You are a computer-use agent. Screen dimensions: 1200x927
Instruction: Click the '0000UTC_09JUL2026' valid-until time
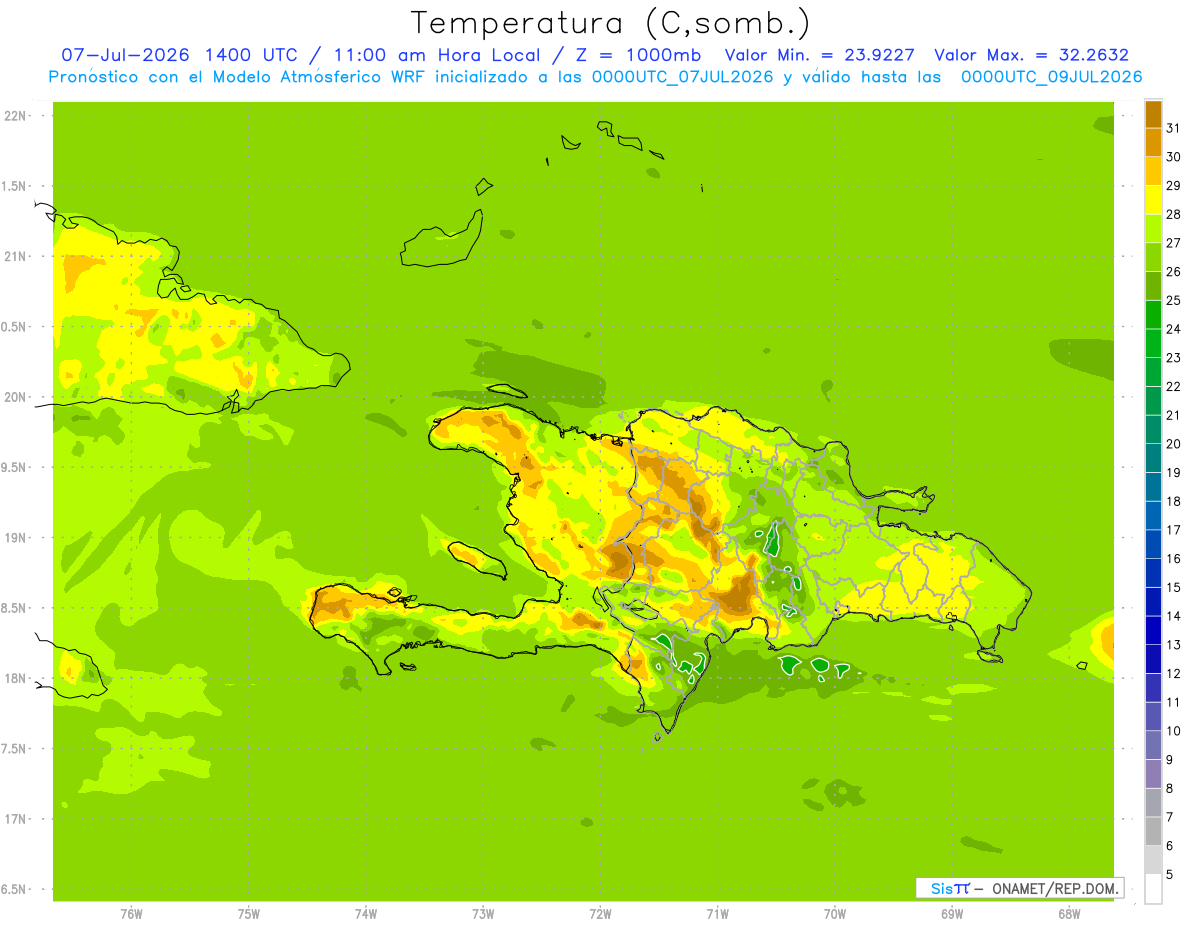tap(1052, 77)
